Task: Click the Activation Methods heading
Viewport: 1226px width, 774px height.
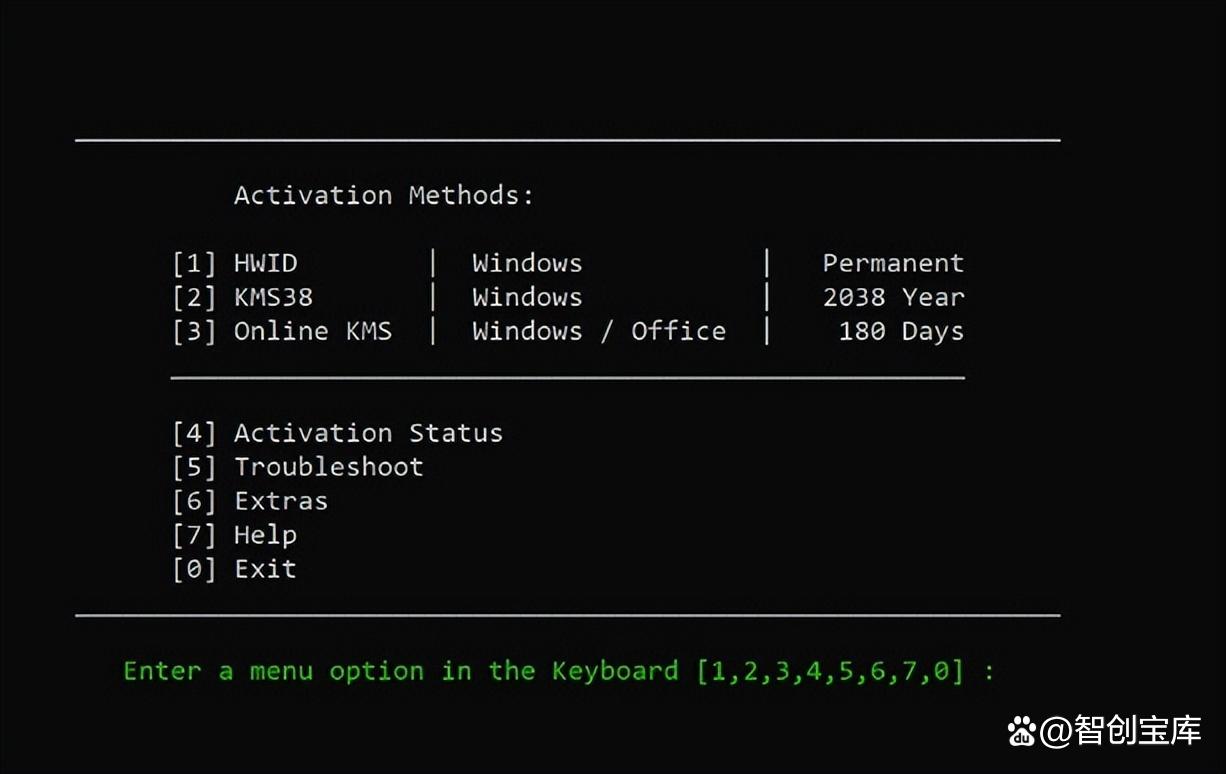Action: pos(384,196)
